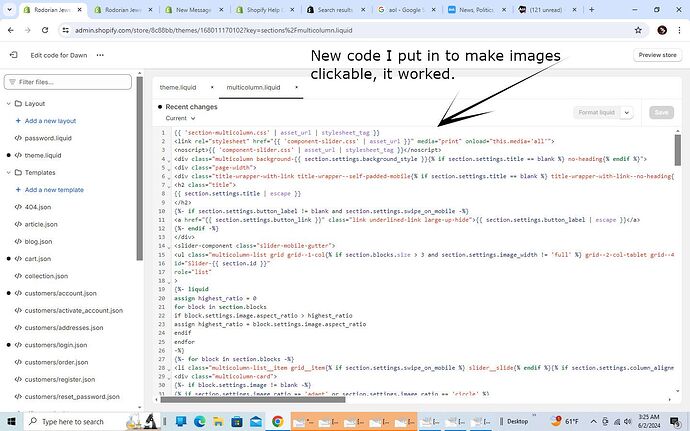Open the Current version dropdown under Recent changes
690x431 pixels.
pos(180,118)
